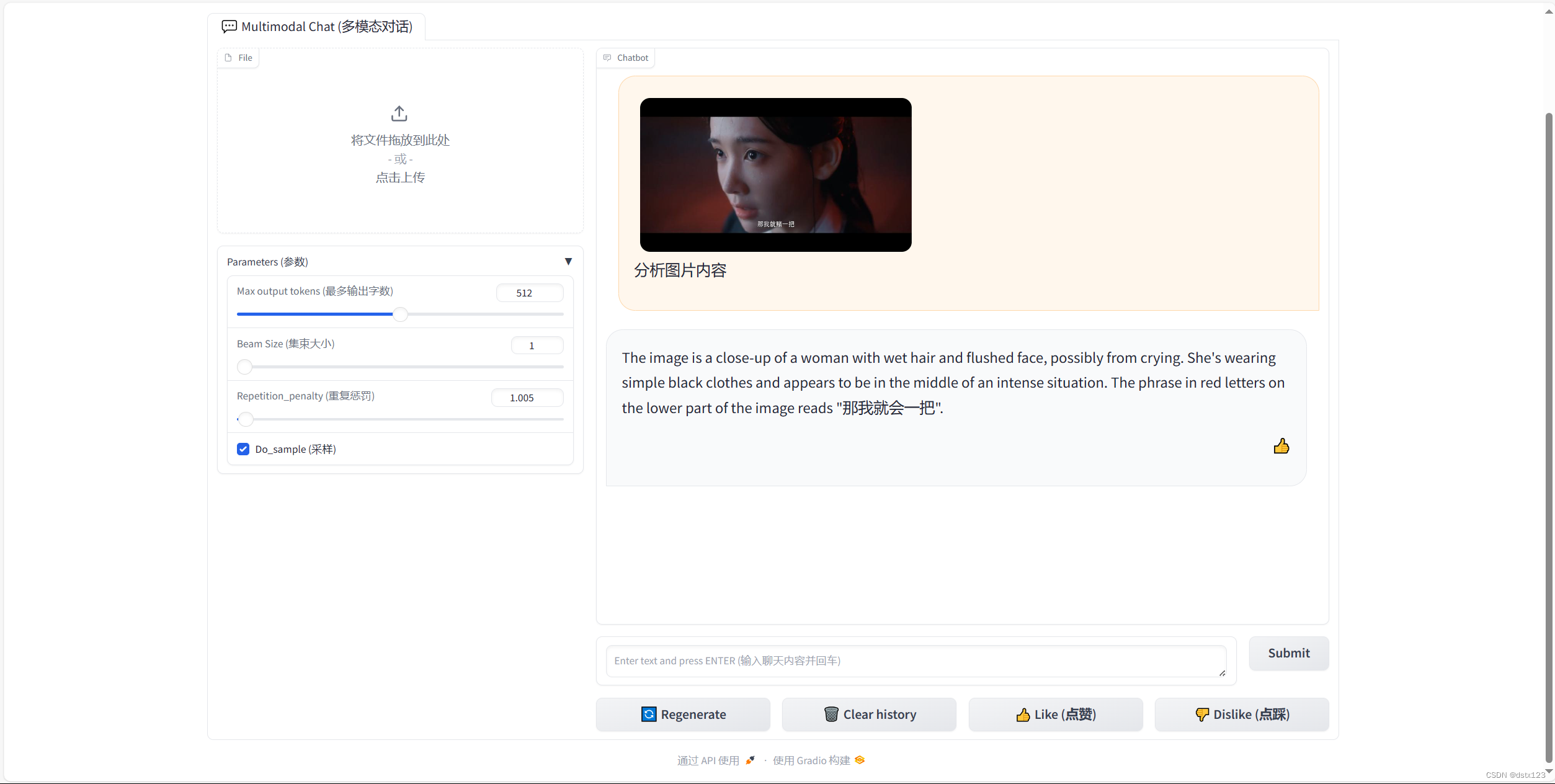Click the Clear history button
This screenshot has height=784, width=1555.
(x=869, y=714)
